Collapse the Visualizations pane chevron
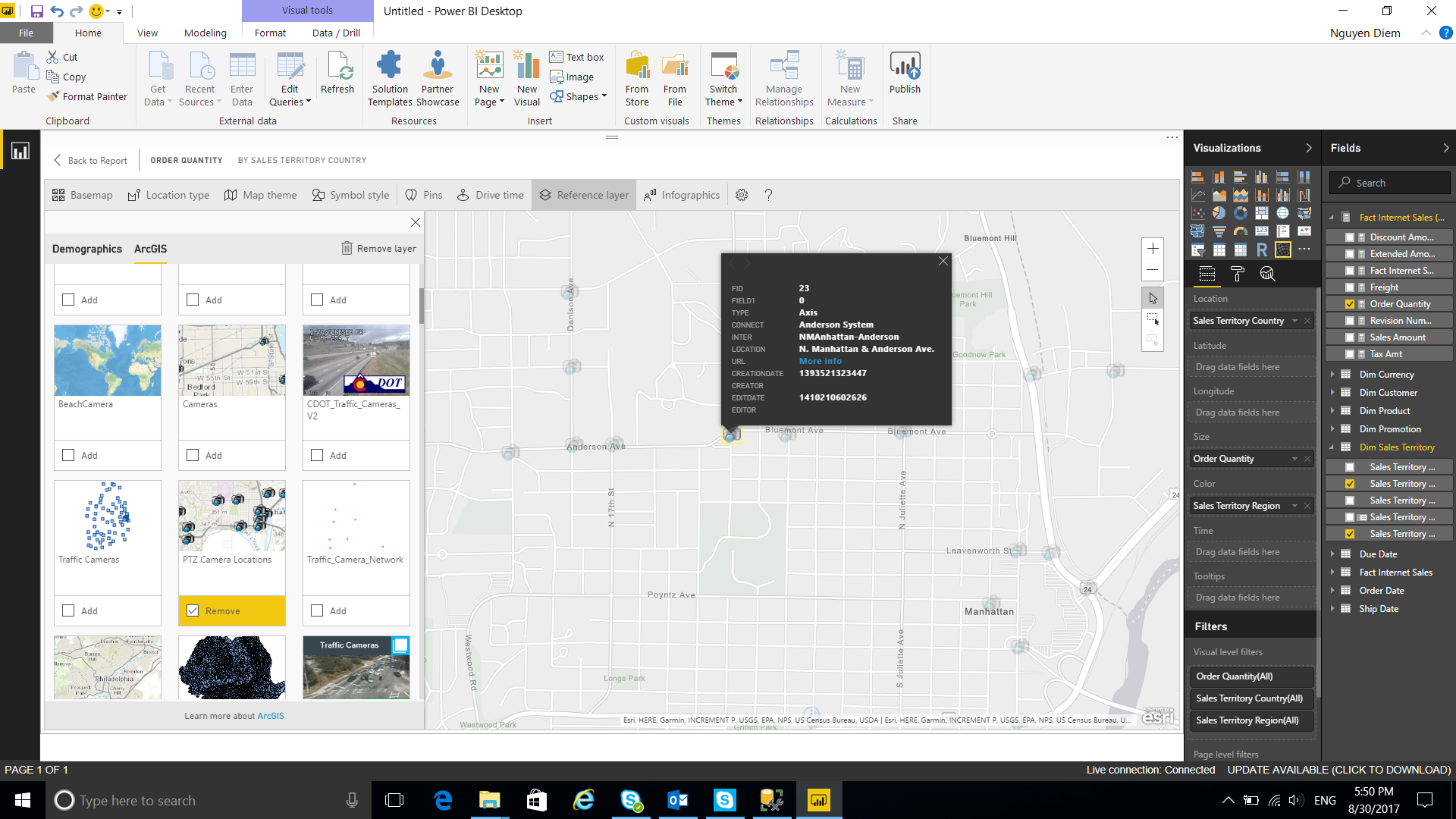 [1308, 148]
